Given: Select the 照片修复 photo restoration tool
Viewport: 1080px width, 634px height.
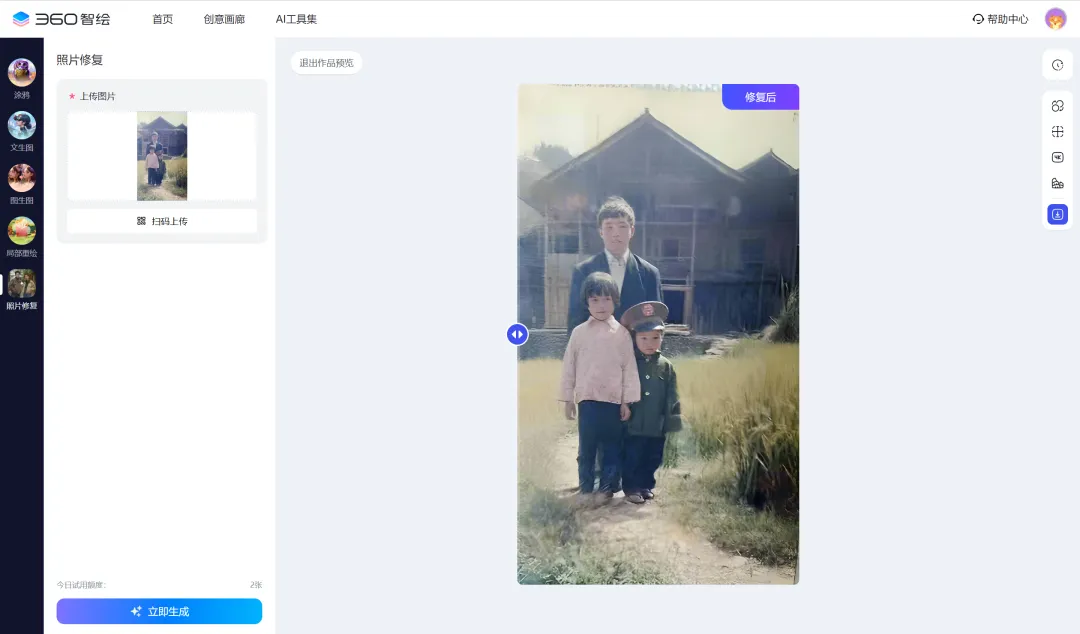Looking at the screenshot, I should 21,285.
